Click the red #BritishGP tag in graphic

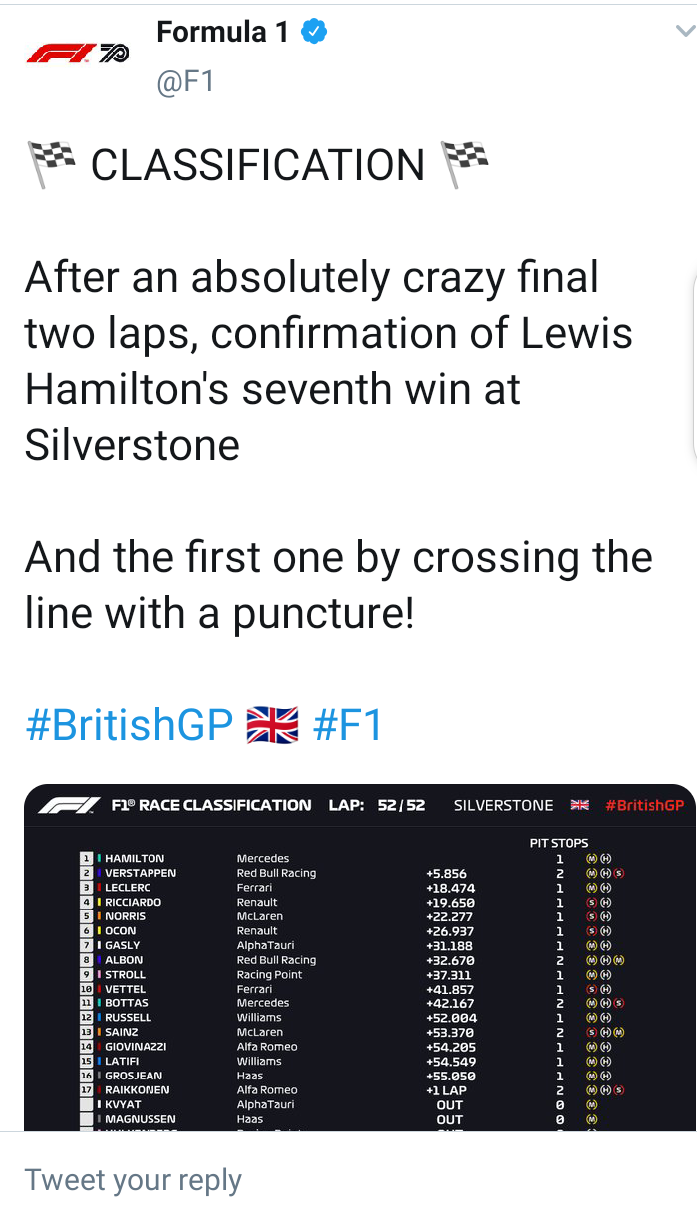(644, 805)
